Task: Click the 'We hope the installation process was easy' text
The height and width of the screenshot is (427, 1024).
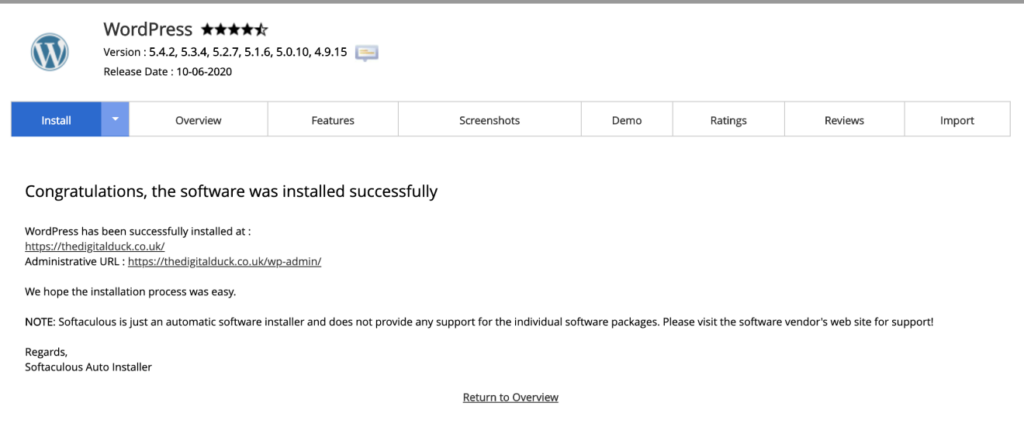Action: [131, 292]
